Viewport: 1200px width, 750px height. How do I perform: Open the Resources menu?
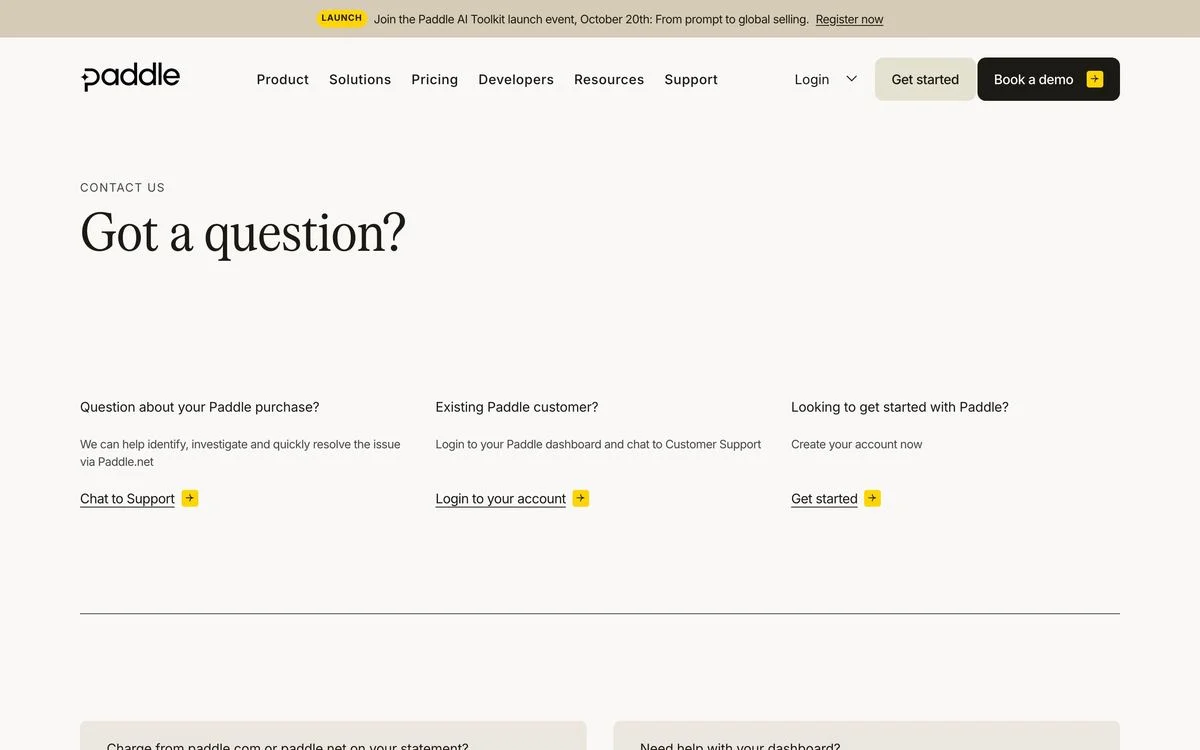[x=609, y=79]
